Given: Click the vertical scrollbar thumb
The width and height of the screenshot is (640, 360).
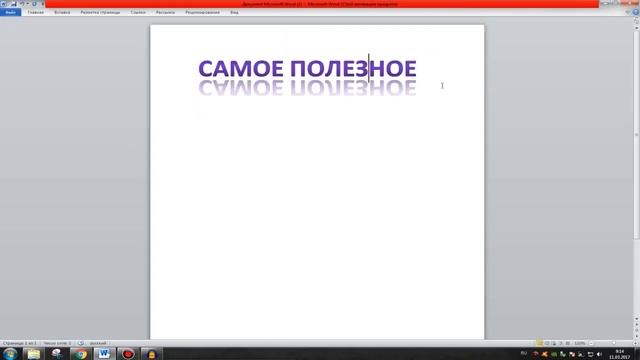Looking at the screenshot, I should pos(636,135).
